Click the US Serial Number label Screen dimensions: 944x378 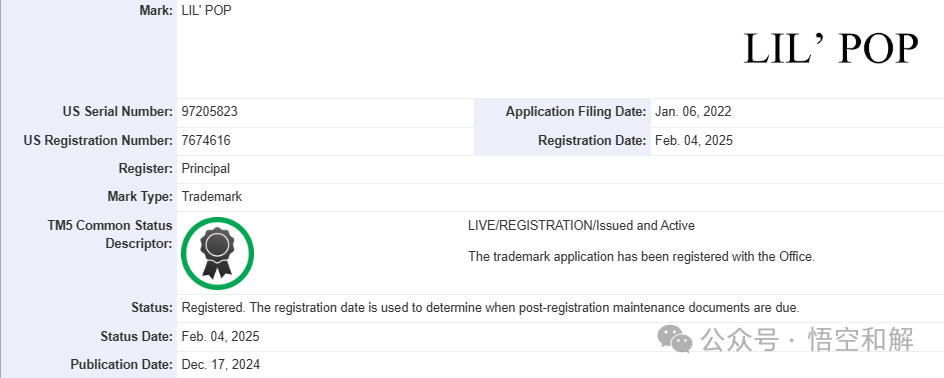click(x=117, y=111)
